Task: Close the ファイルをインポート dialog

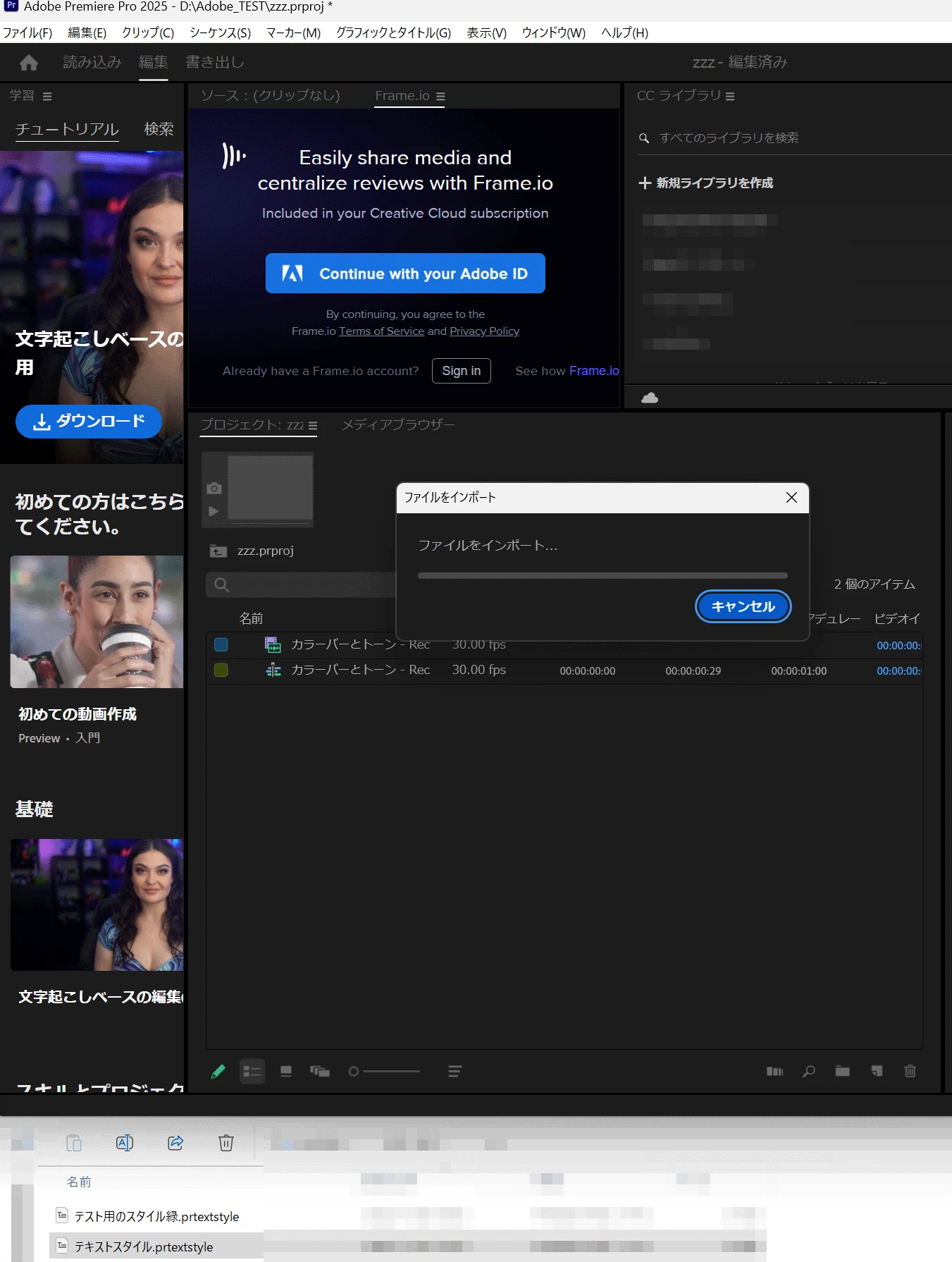Action: tap(791, 498)
